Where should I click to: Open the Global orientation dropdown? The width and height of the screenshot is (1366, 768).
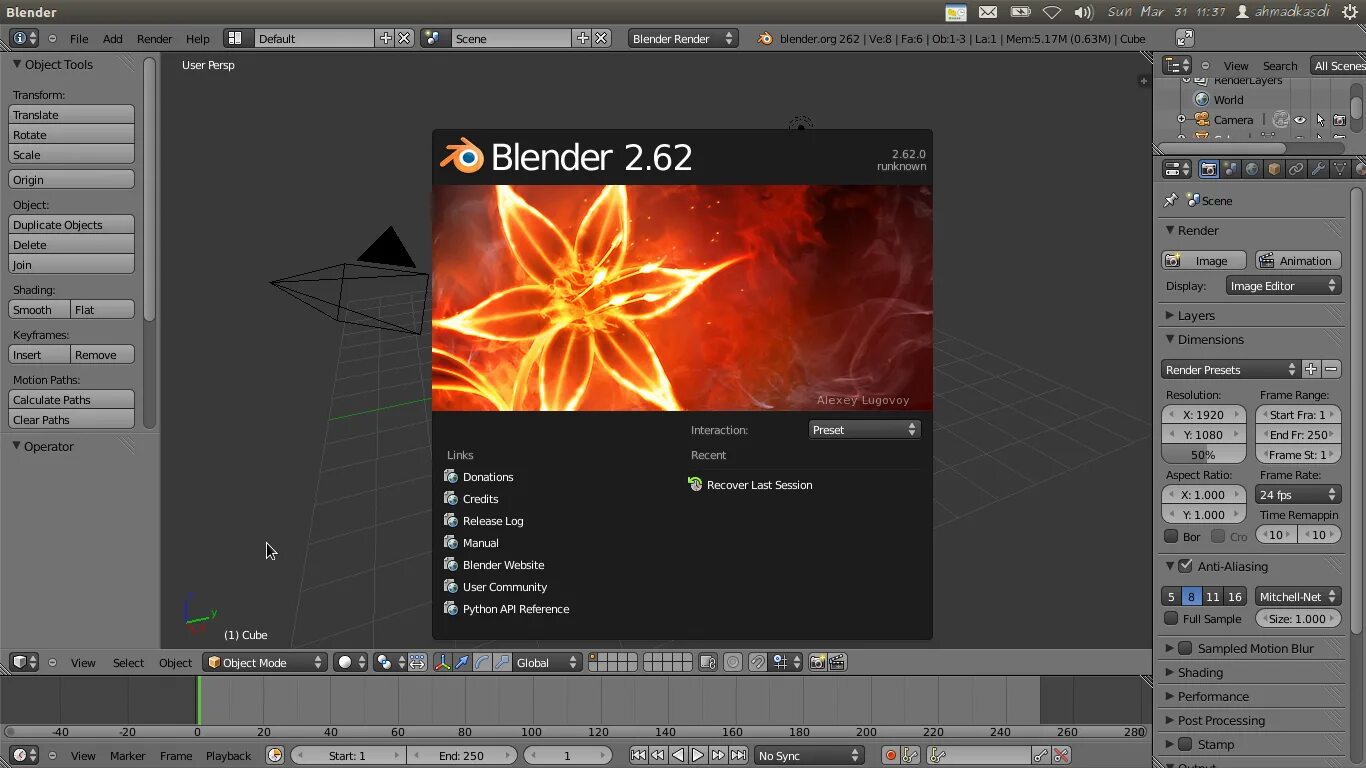tap(547, 662)
